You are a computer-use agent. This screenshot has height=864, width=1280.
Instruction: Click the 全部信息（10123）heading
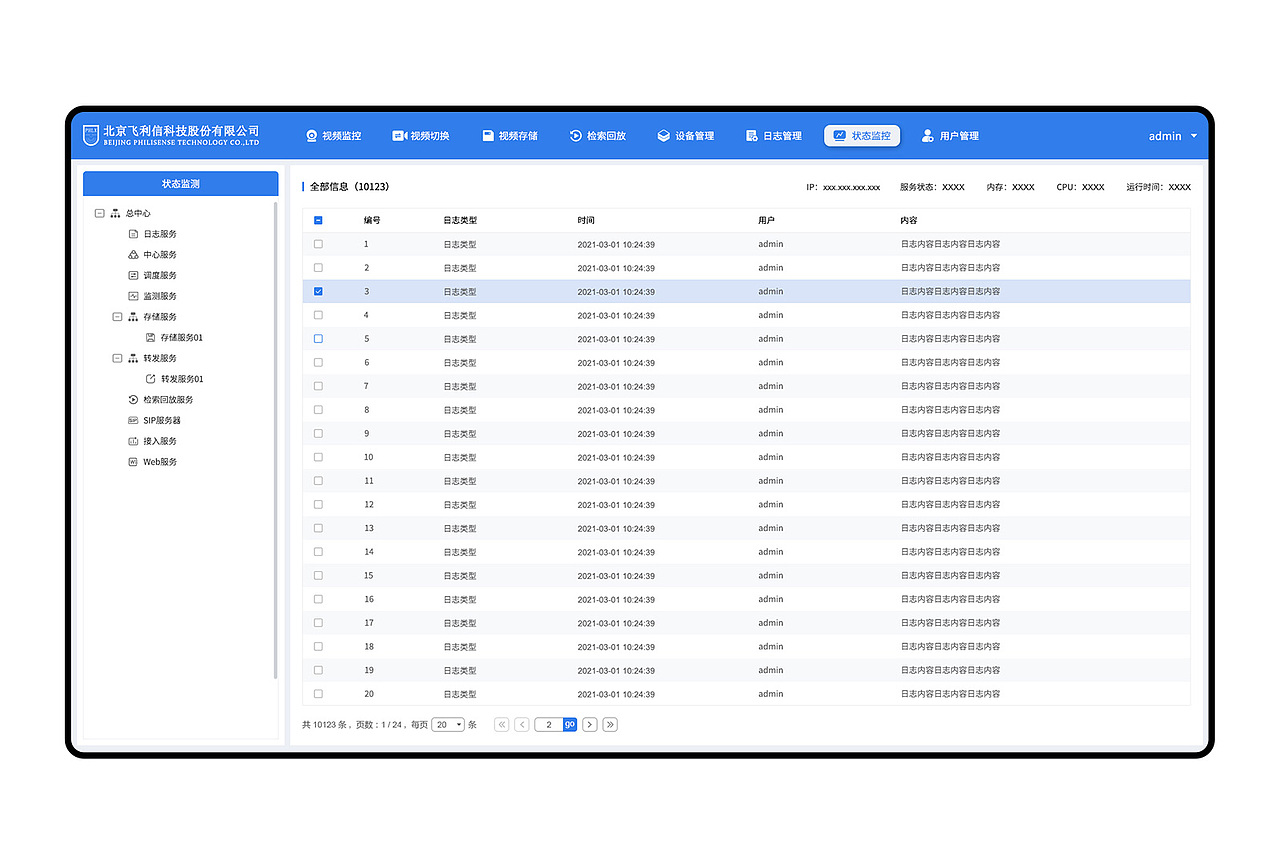[349, 187]
